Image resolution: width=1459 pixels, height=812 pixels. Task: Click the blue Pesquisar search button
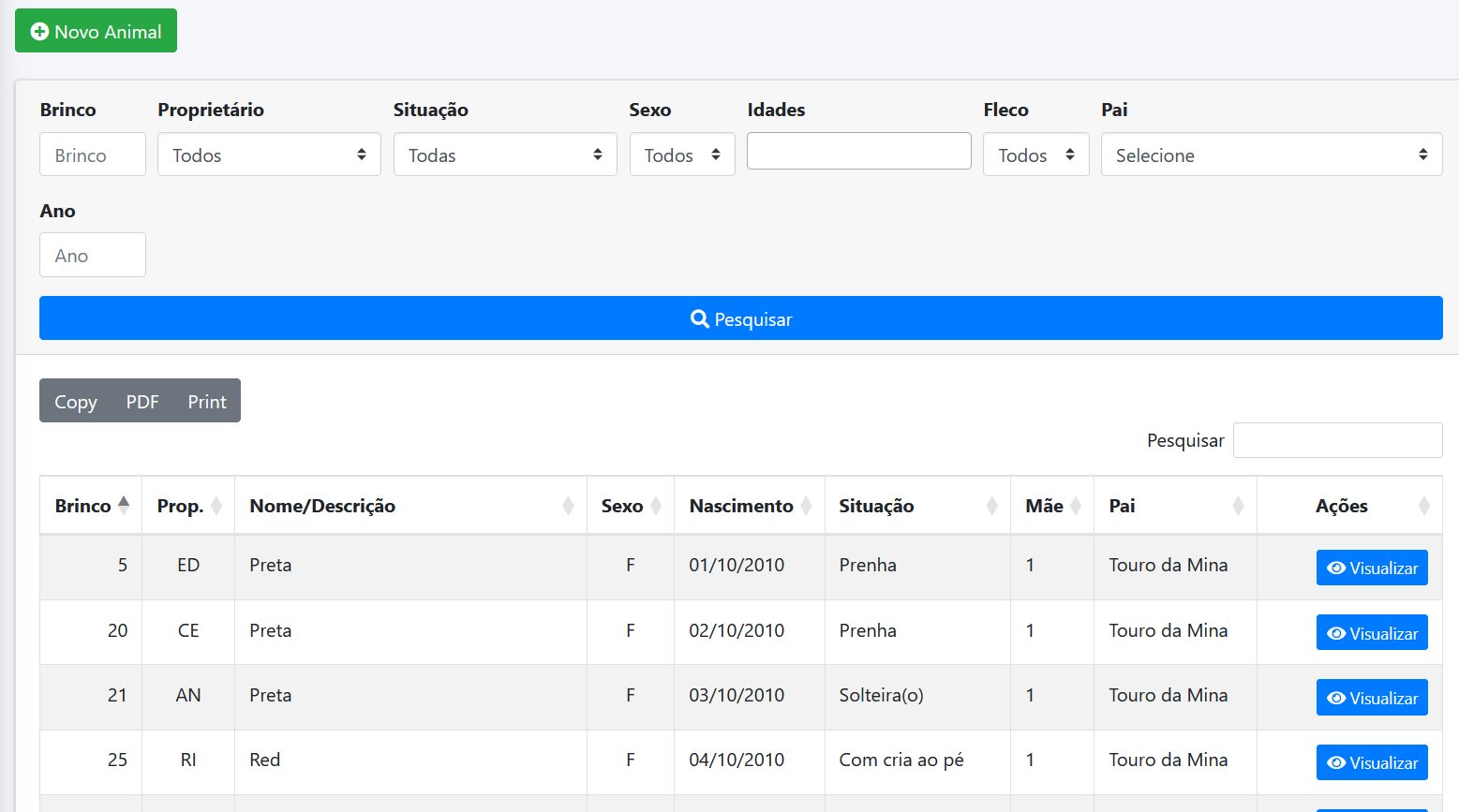[740, 318]
